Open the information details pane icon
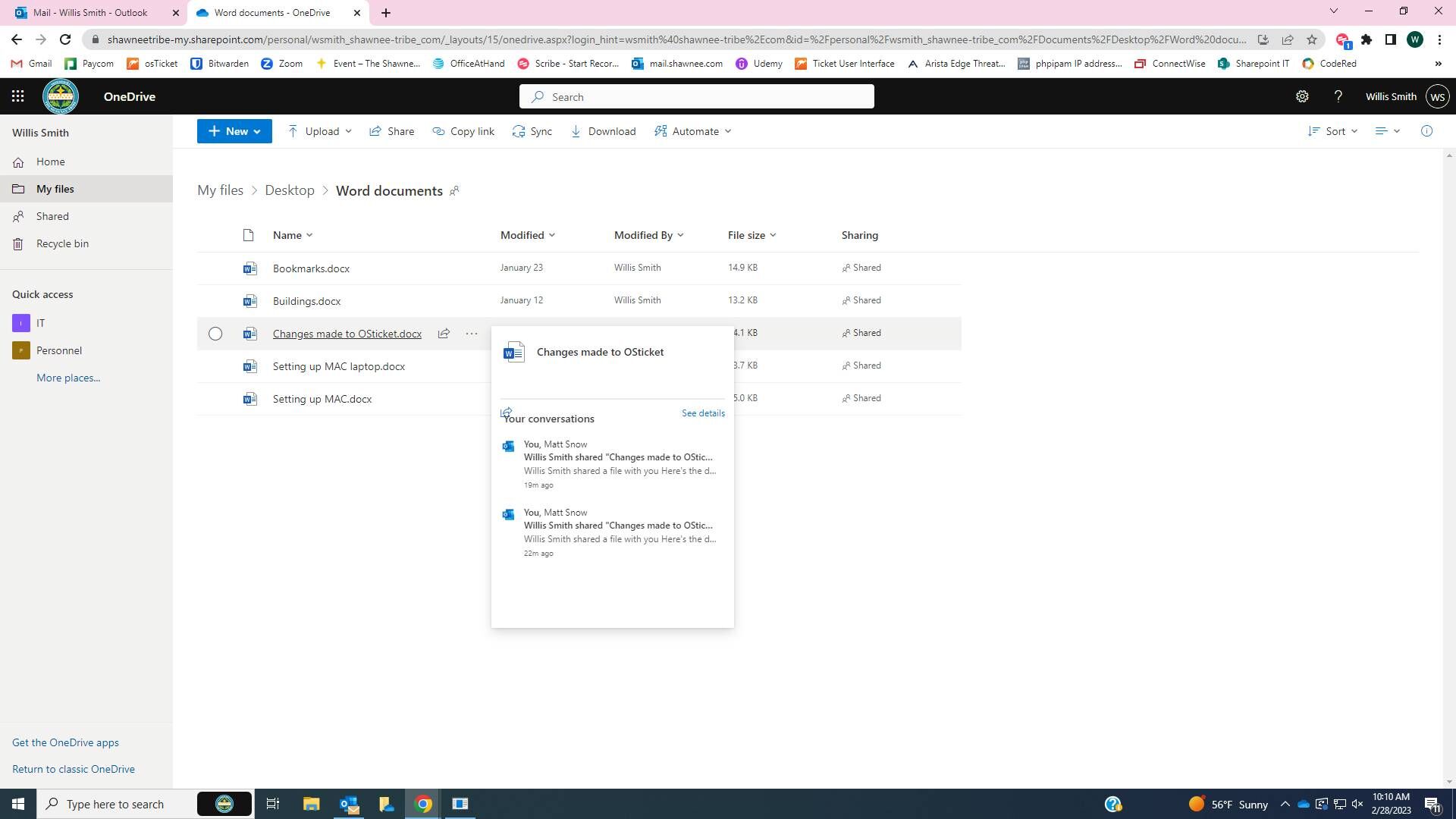 point(1426,131)
